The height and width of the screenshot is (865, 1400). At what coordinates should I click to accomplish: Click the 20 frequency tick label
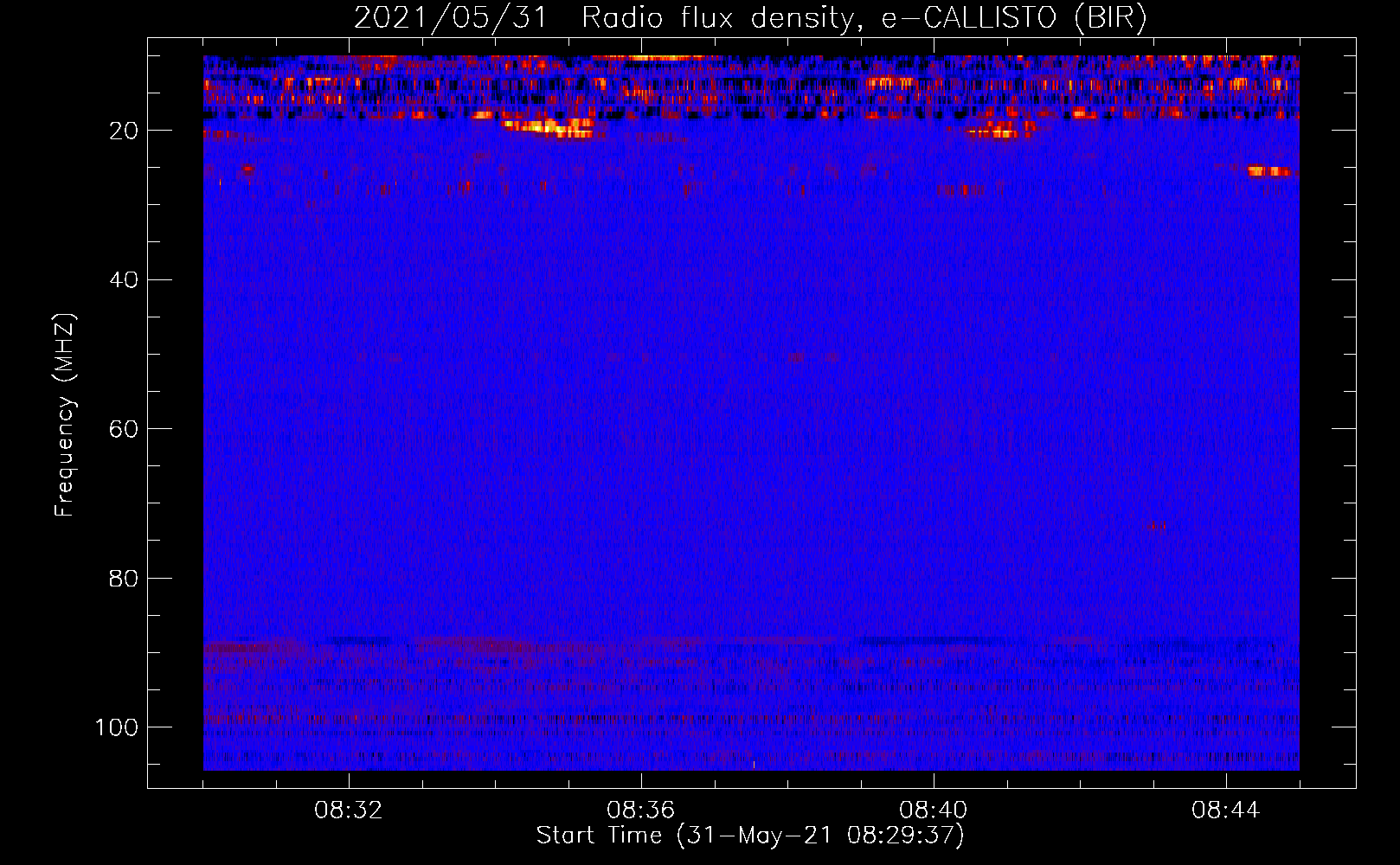pyautogui.click(x=125, y=131)
